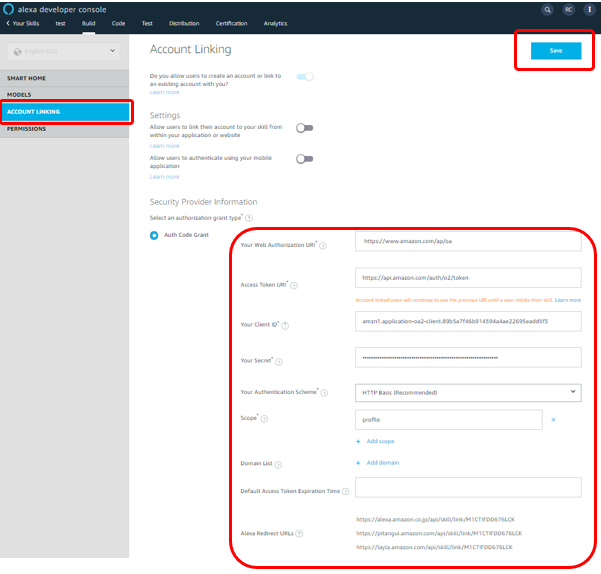Open the Permissions sidebar item
The width and height of the screenshot is (601, 574).
[27, 129]
